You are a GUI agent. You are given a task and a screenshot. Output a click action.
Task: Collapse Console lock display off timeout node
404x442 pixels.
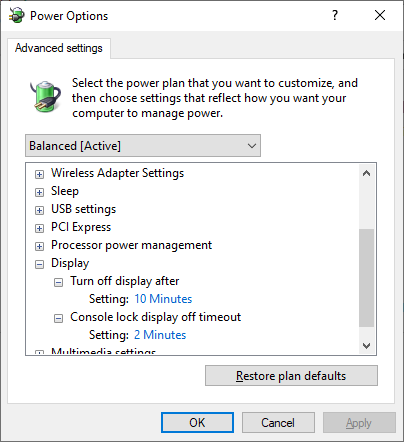58,318
